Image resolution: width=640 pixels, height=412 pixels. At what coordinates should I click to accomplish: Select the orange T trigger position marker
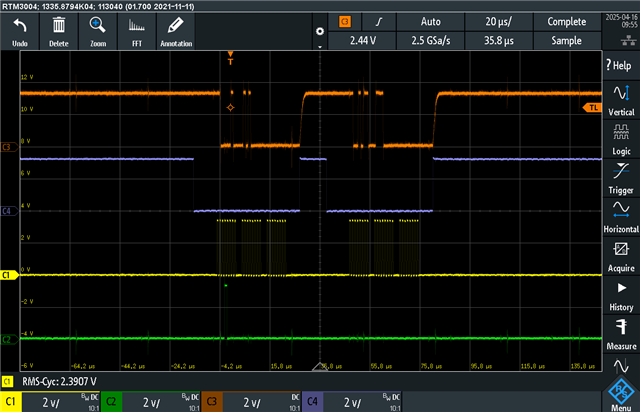click(x=231, y=58)
